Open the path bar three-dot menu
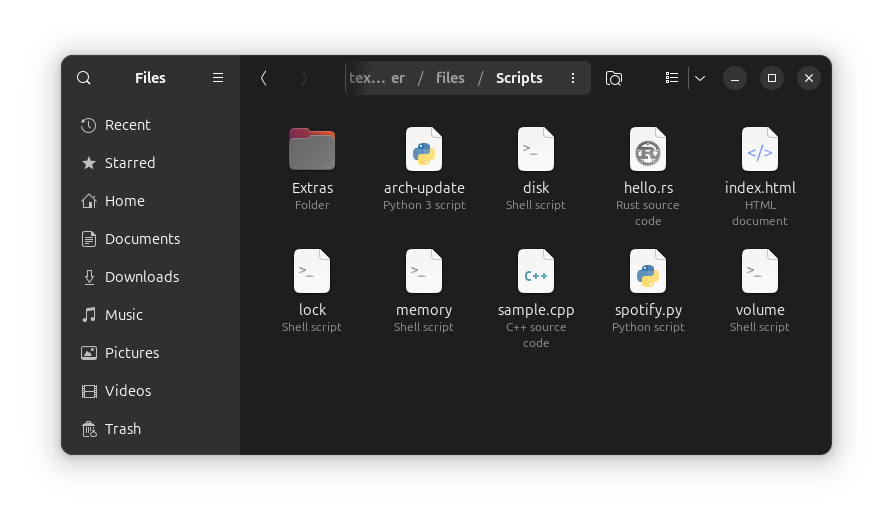The width and height of the screenshot is (893, 522). pos(573,78)
